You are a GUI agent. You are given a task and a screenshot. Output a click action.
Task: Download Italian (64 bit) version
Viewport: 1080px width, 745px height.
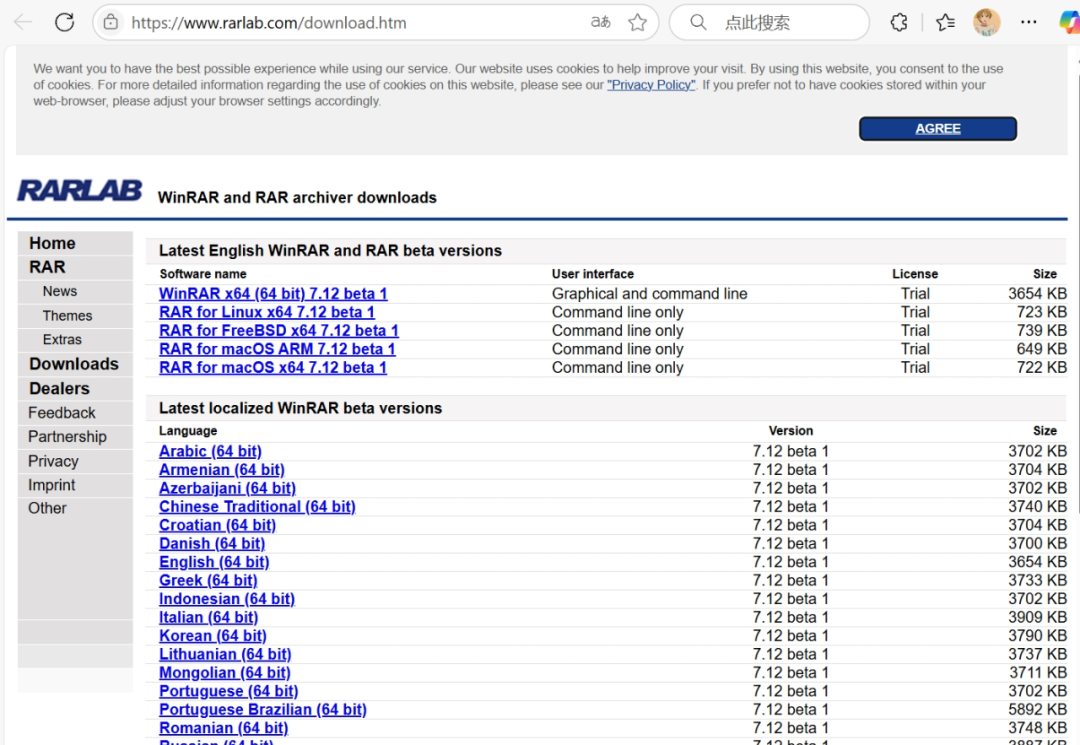(208, 618)
